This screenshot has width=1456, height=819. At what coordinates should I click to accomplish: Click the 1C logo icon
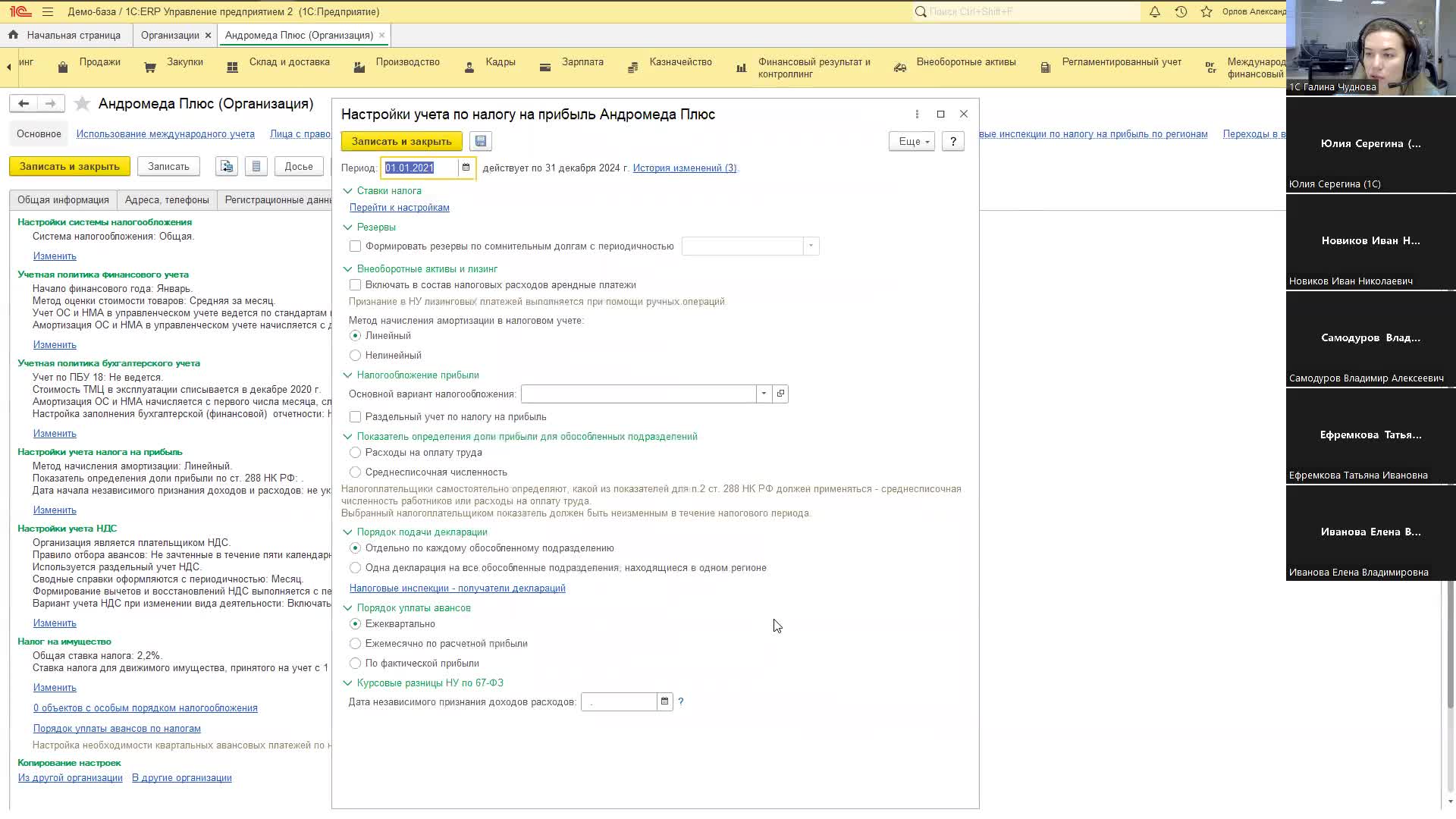[20, 12]
